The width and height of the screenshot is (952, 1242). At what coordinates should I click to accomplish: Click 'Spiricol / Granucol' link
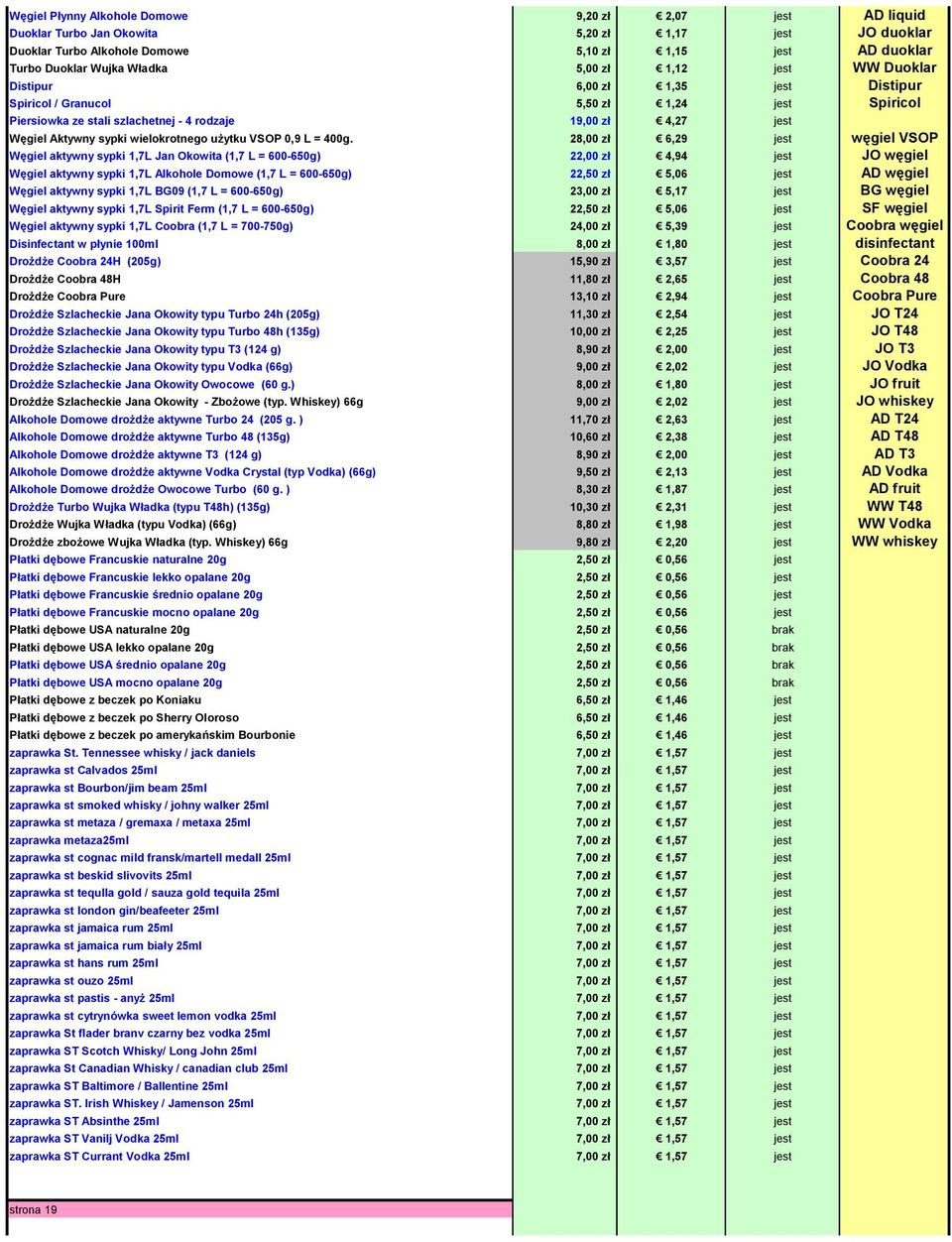point(59,104)
